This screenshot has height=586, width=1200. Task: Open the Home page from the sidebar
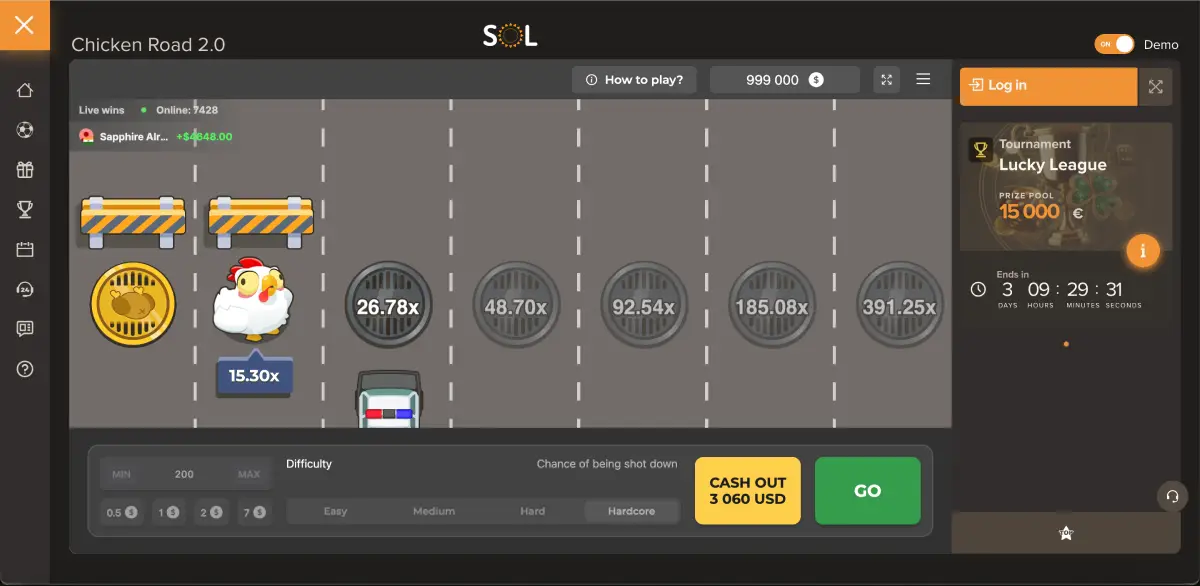pyautogui.click(x=25, y=89)
